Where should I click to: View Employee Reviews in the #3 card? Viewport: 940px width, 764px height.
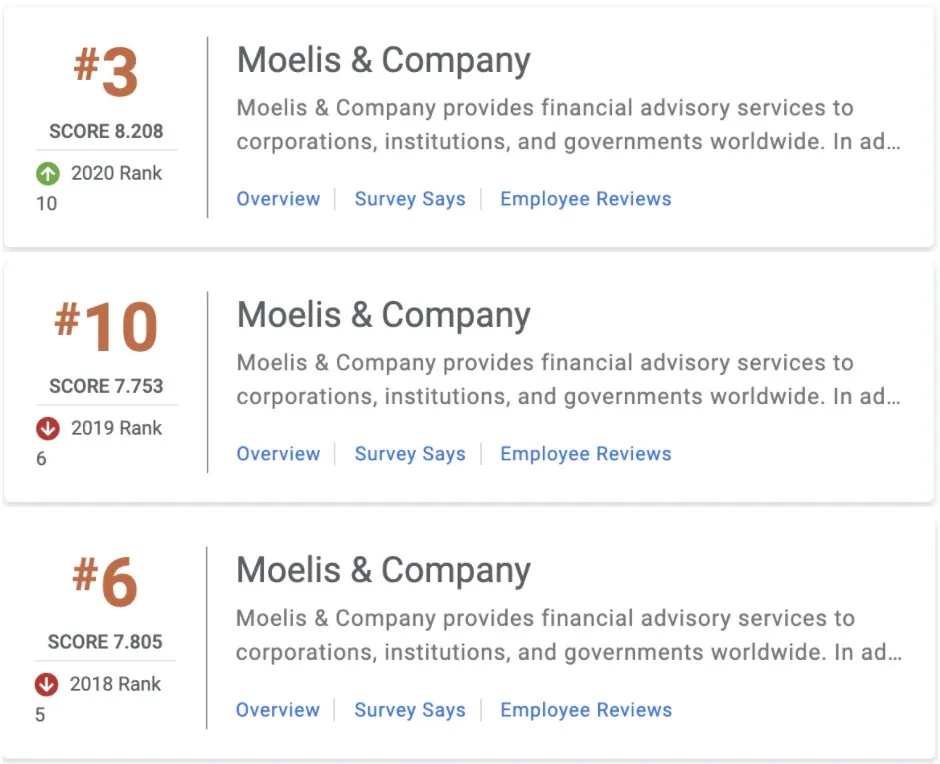(x=585, y=199)
